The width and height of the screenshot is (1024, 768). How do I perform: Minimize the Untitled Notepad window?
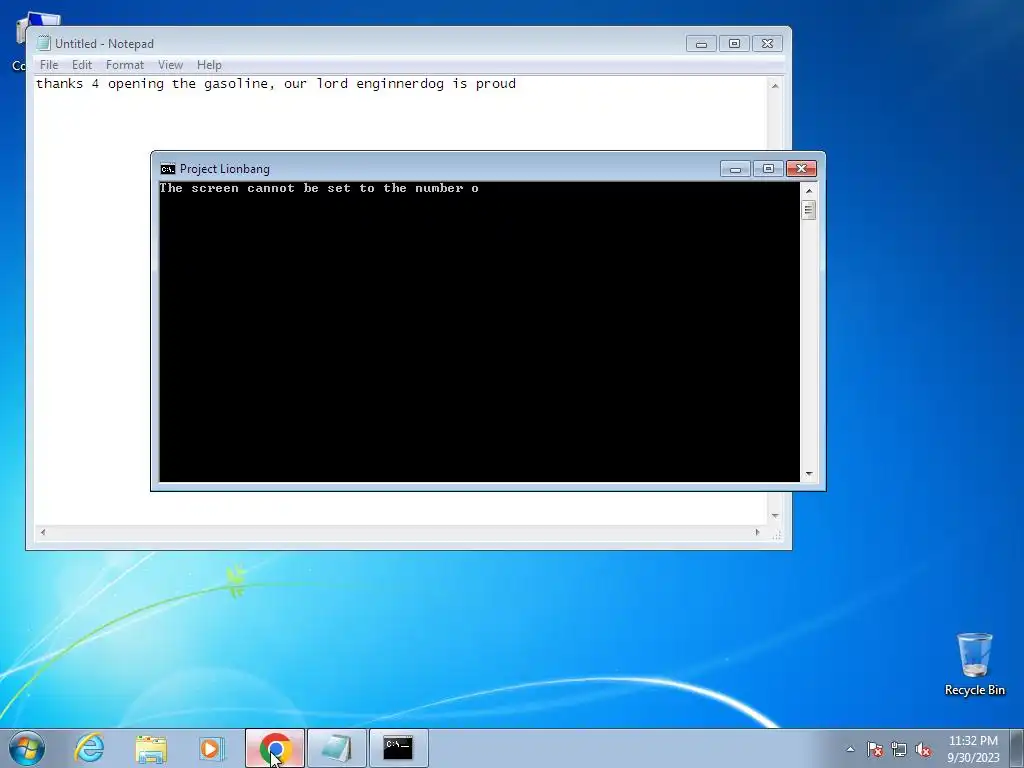tap(701, 44)
